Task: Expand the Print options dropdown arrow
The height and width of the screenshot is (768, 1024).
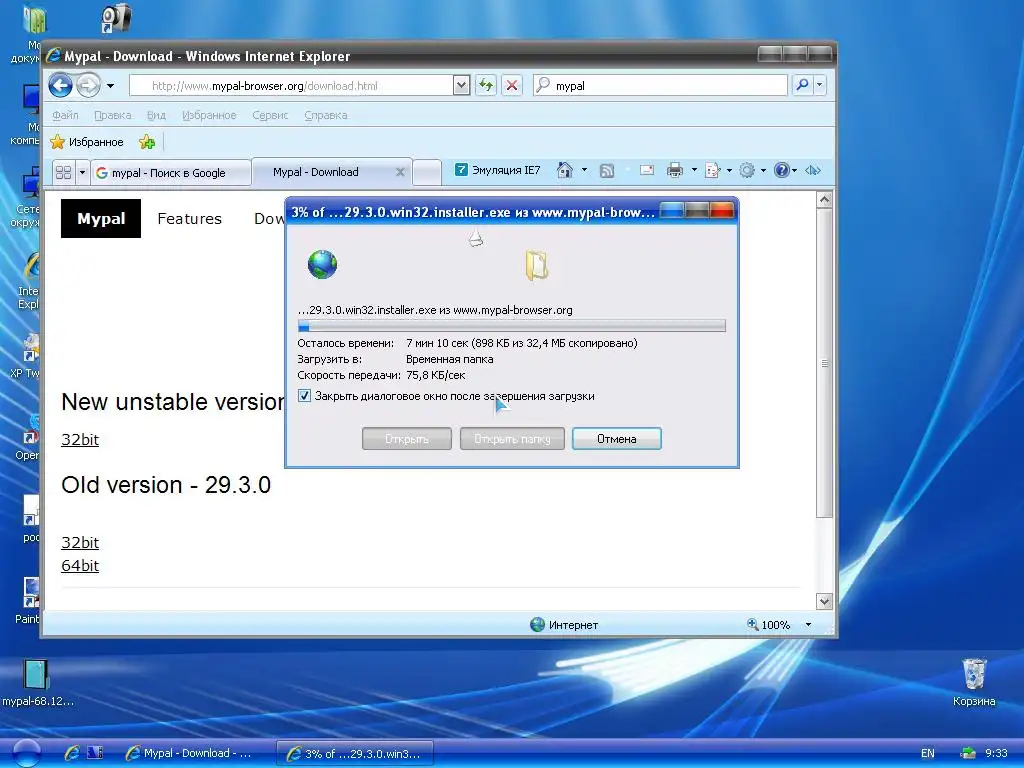Action: click(694, 170)
